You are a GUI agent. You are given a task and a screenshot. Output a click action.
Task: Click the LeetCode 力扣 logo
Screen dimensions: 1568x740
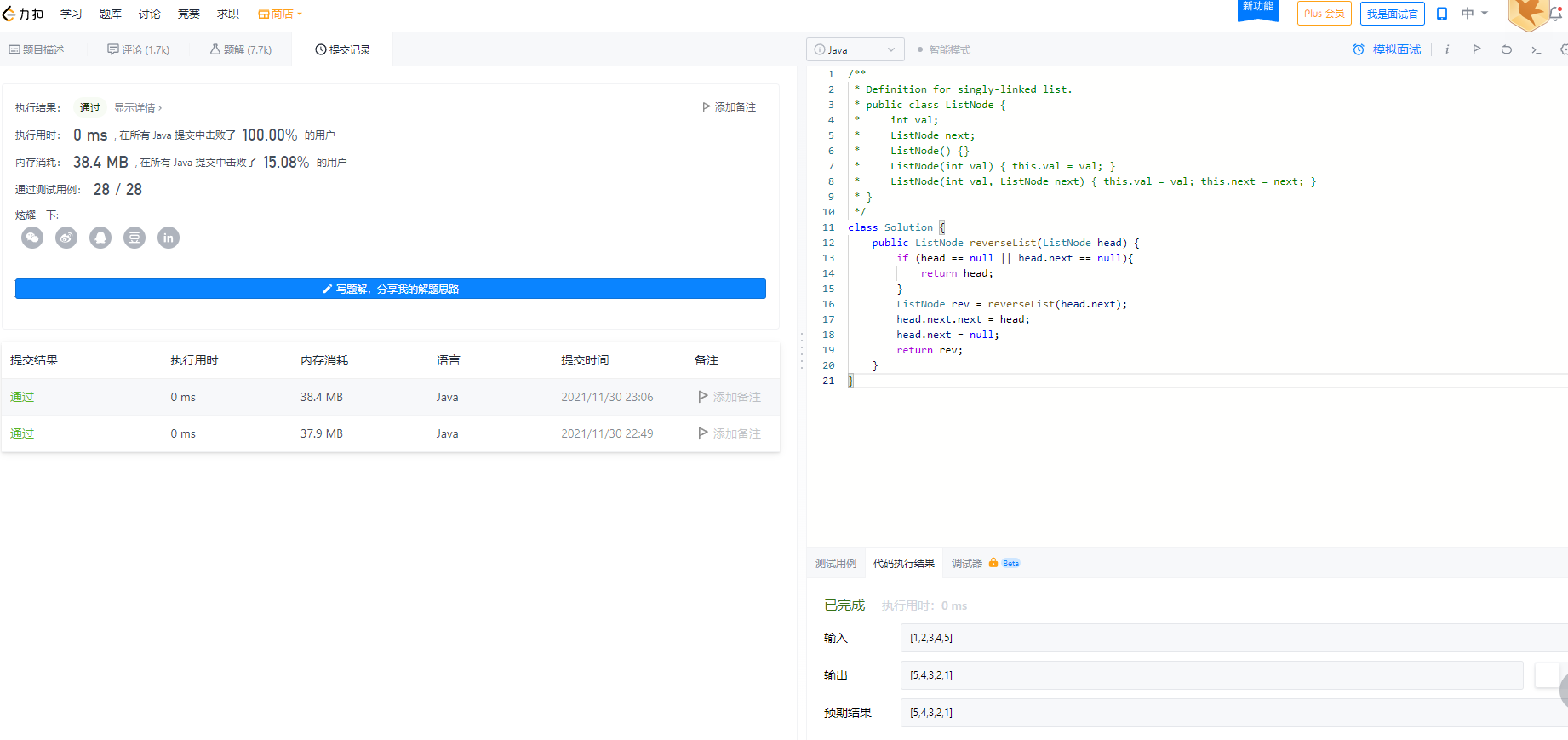[x=23, y=14]
